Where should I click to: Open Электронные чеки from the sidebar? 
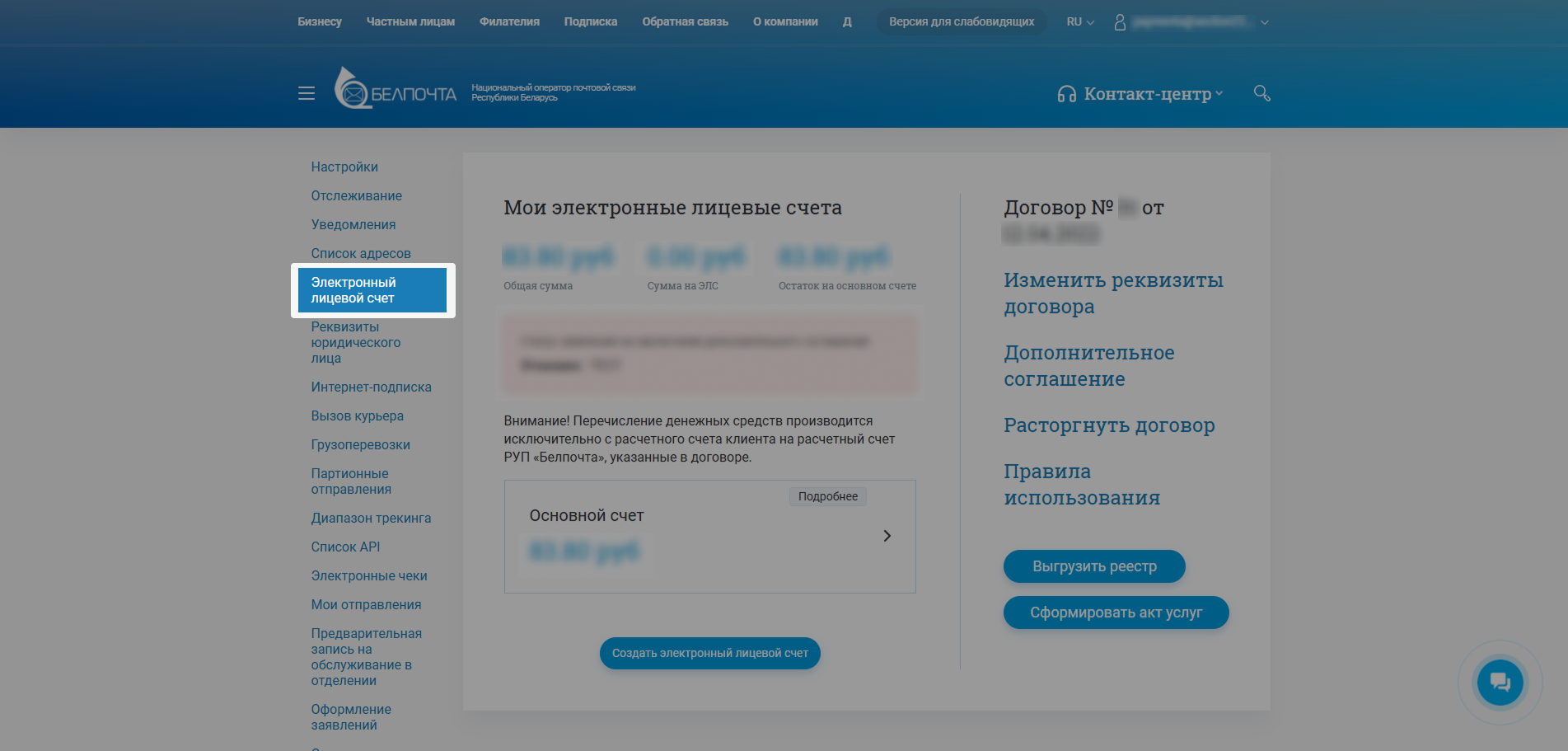(368, 575)
